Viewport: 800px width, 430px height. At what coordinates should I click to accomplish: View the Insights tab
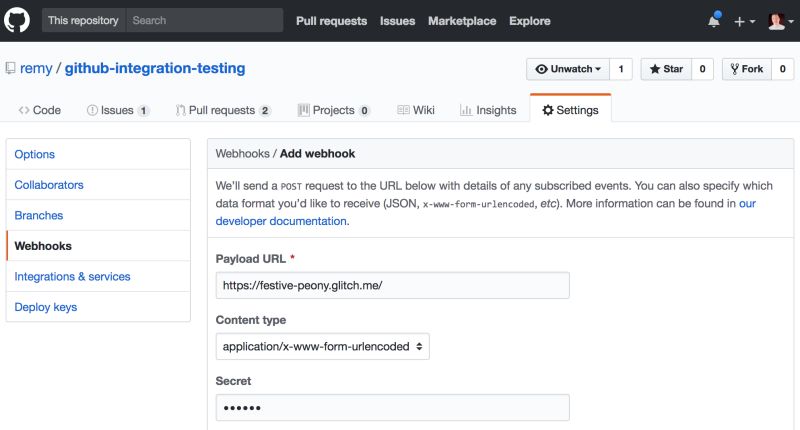tap(488, 110)
